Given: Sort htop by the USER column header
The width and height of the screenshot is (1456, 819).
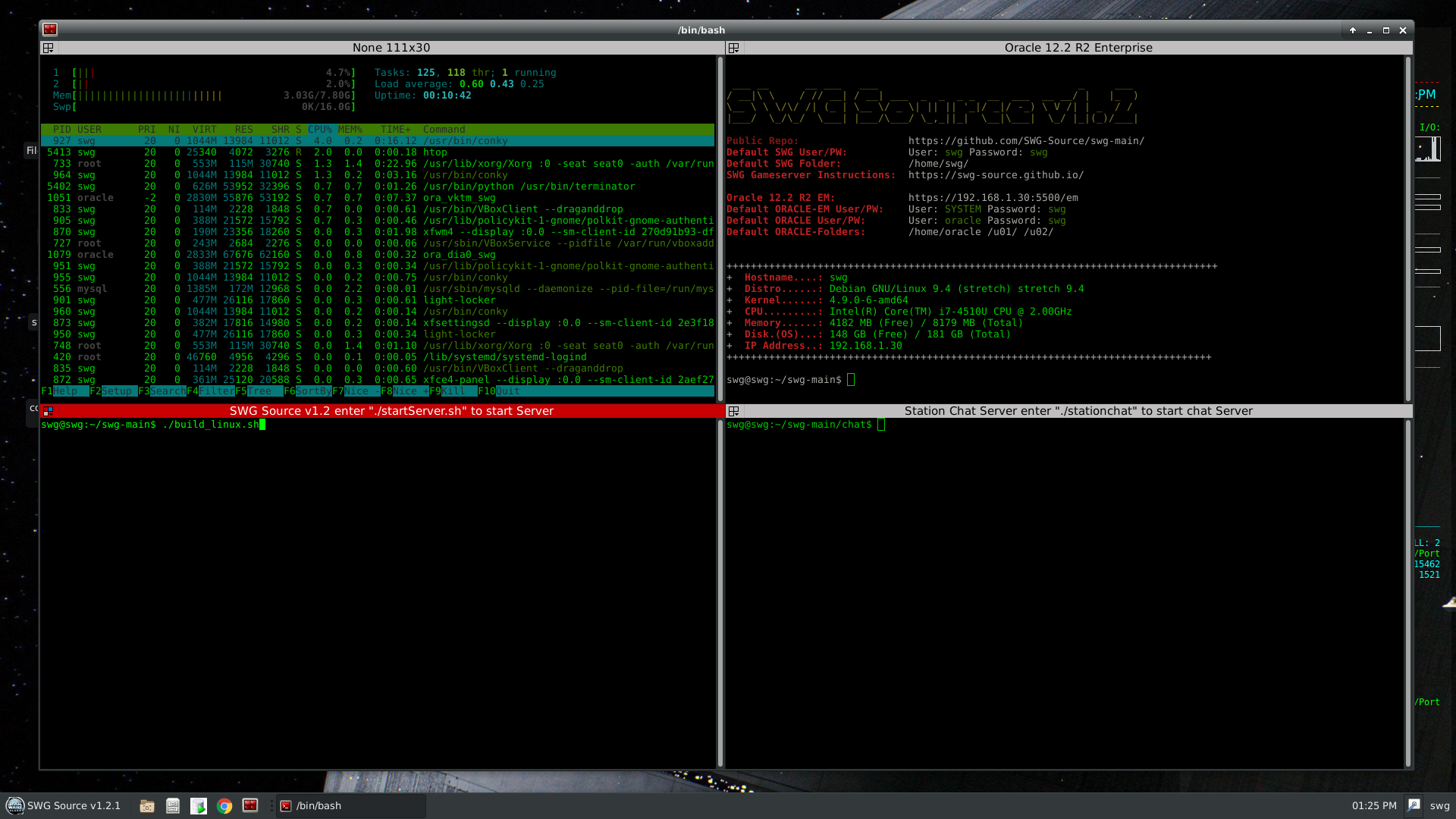Looking at the screenshot, I should [89, 130].
